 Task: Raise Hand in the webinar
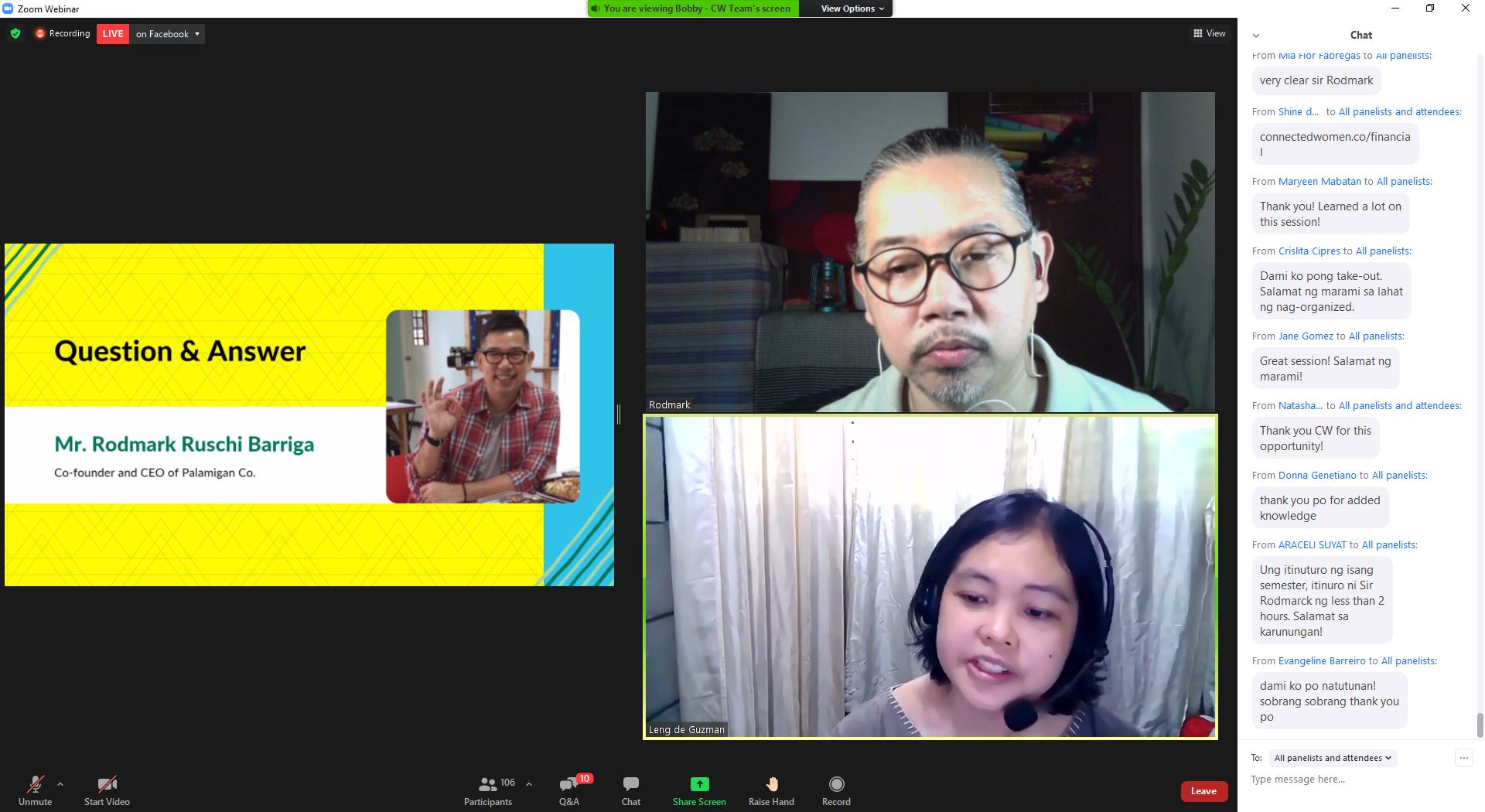pos(771,791)
